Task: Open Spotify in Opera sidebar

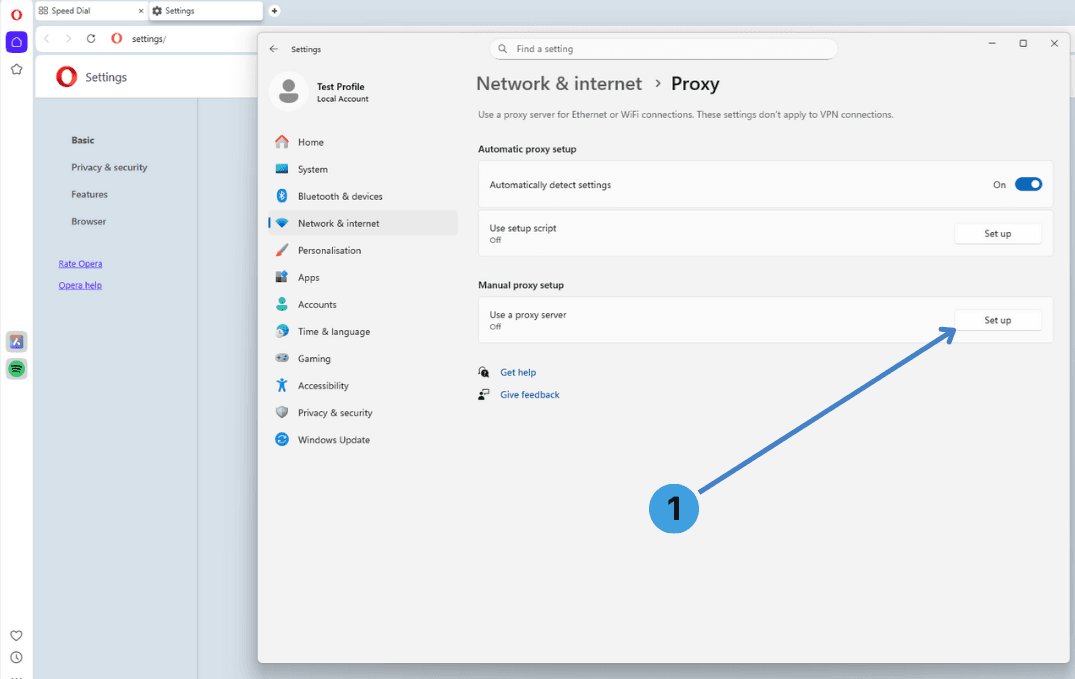Action: [16, 369]
